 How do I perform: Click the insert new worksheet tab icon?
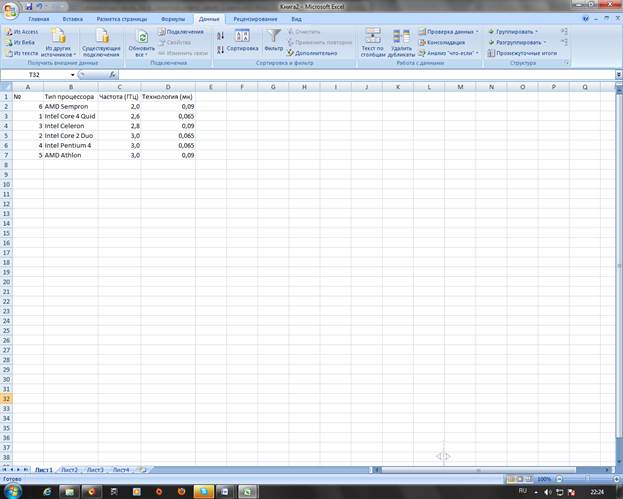pos(141,470)
